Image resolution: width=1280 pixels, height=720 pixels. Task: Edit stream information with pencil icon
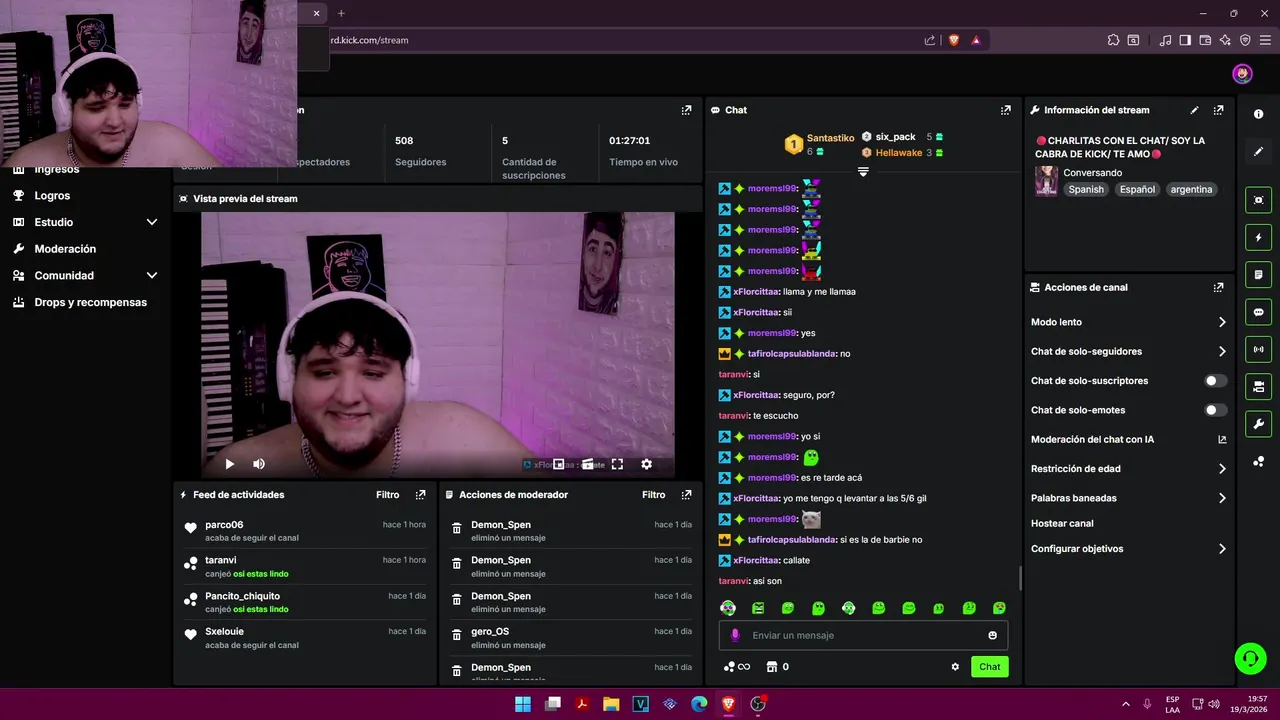coord(1194,110)
